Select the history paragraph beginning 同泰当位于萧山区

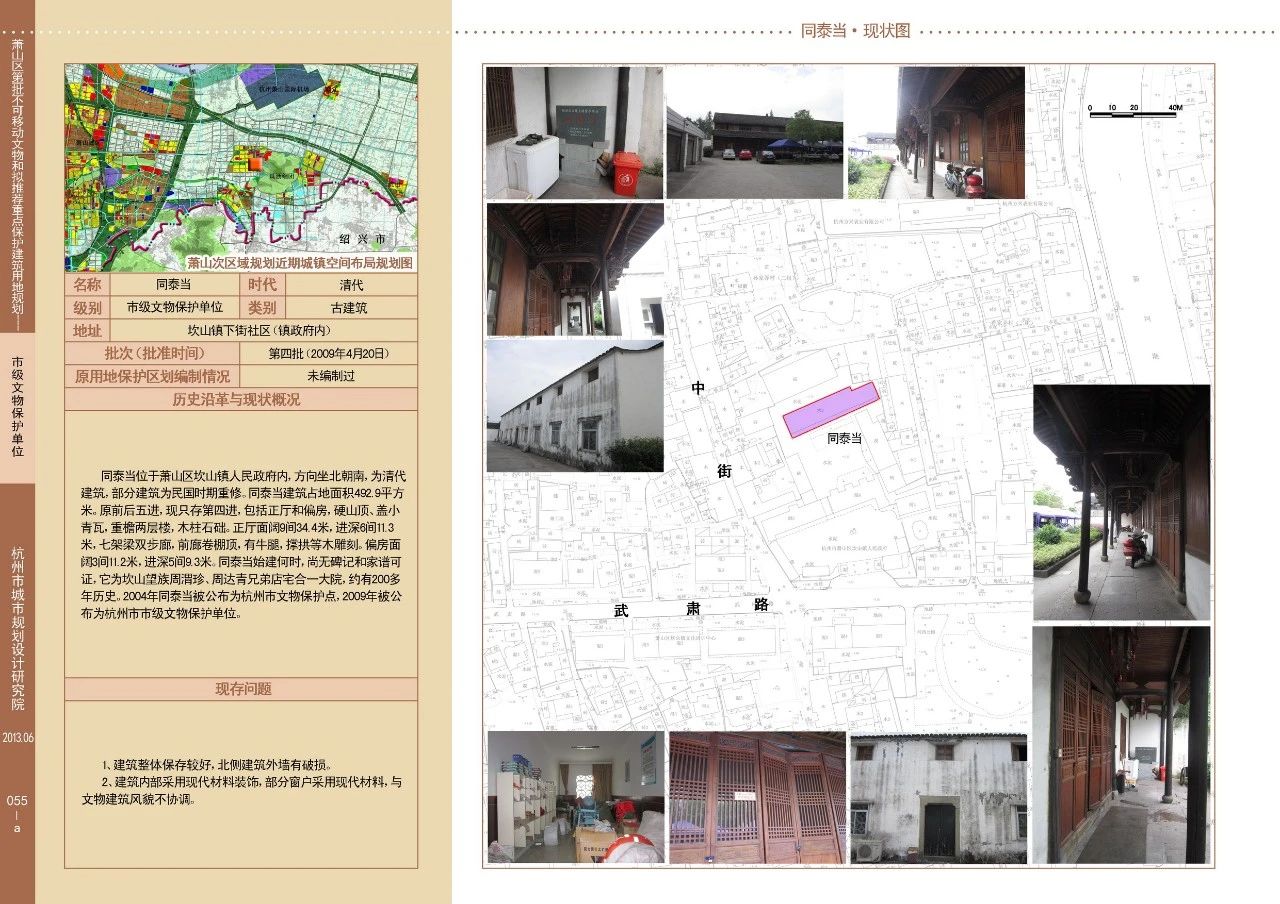coord(242,544)
